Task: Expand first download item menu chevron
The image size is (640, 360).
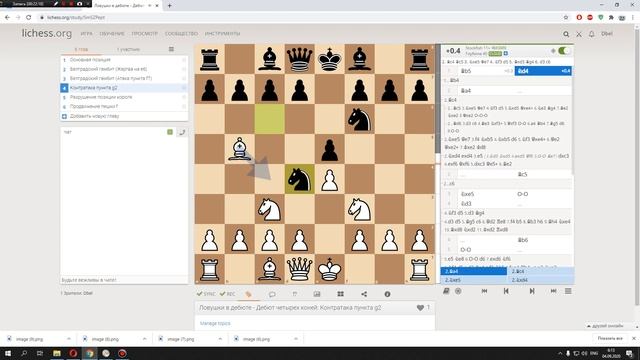Action: click(69, 339)
